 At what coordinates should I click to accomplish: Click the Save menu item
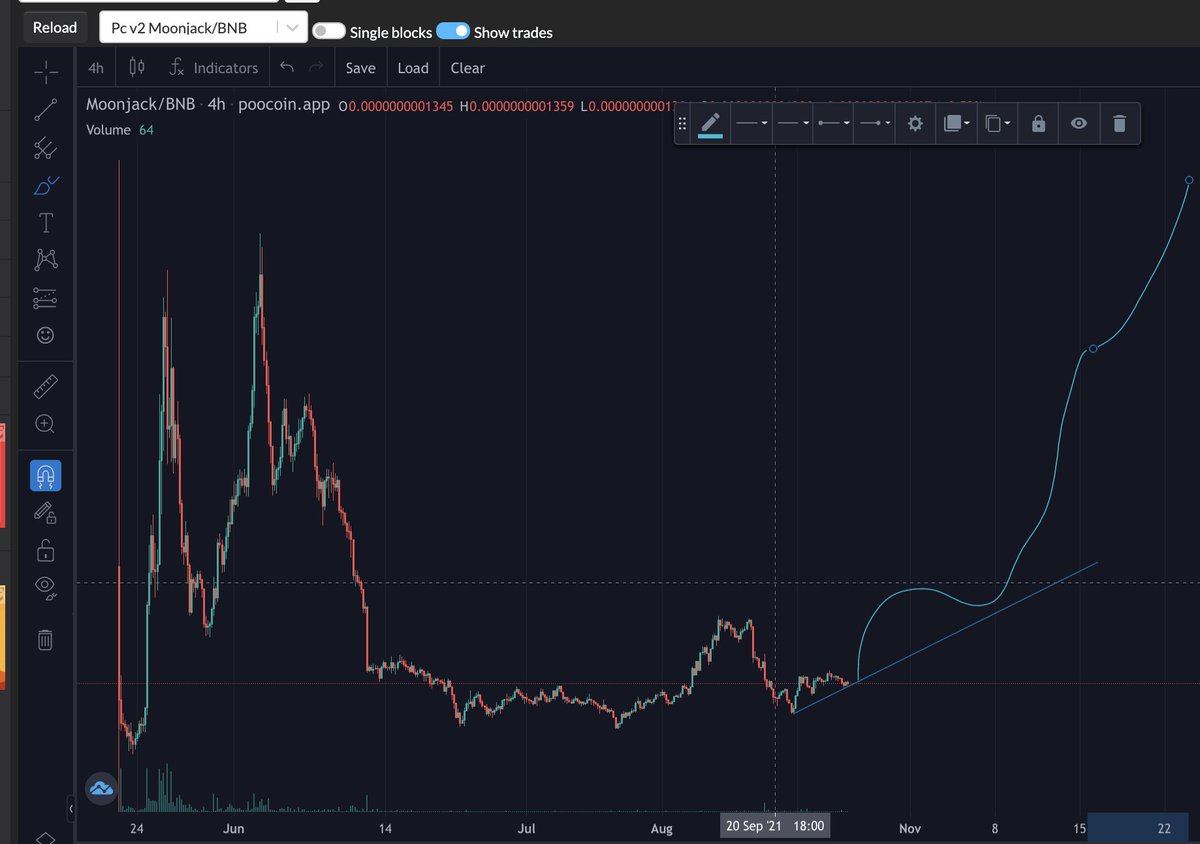[360, 67]
